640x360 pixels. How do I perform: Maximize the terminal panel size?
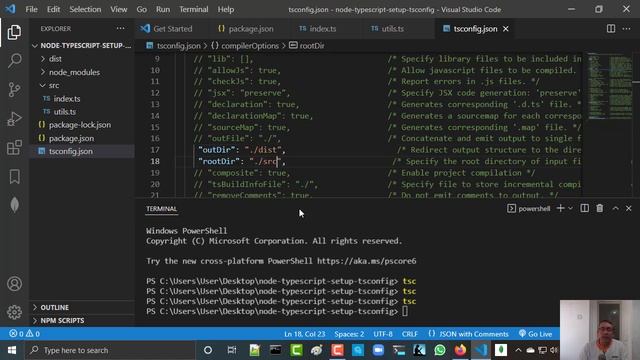[x=616, y=208]
